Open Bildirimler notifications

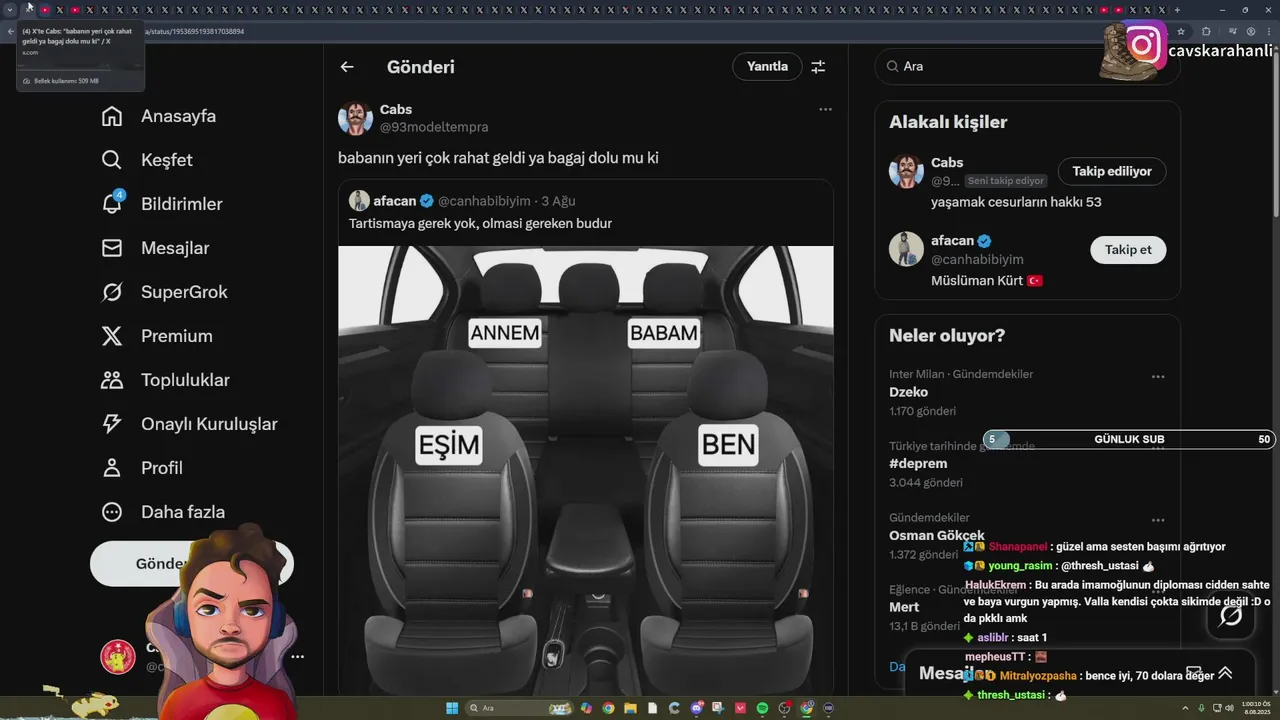coord(162,204)
